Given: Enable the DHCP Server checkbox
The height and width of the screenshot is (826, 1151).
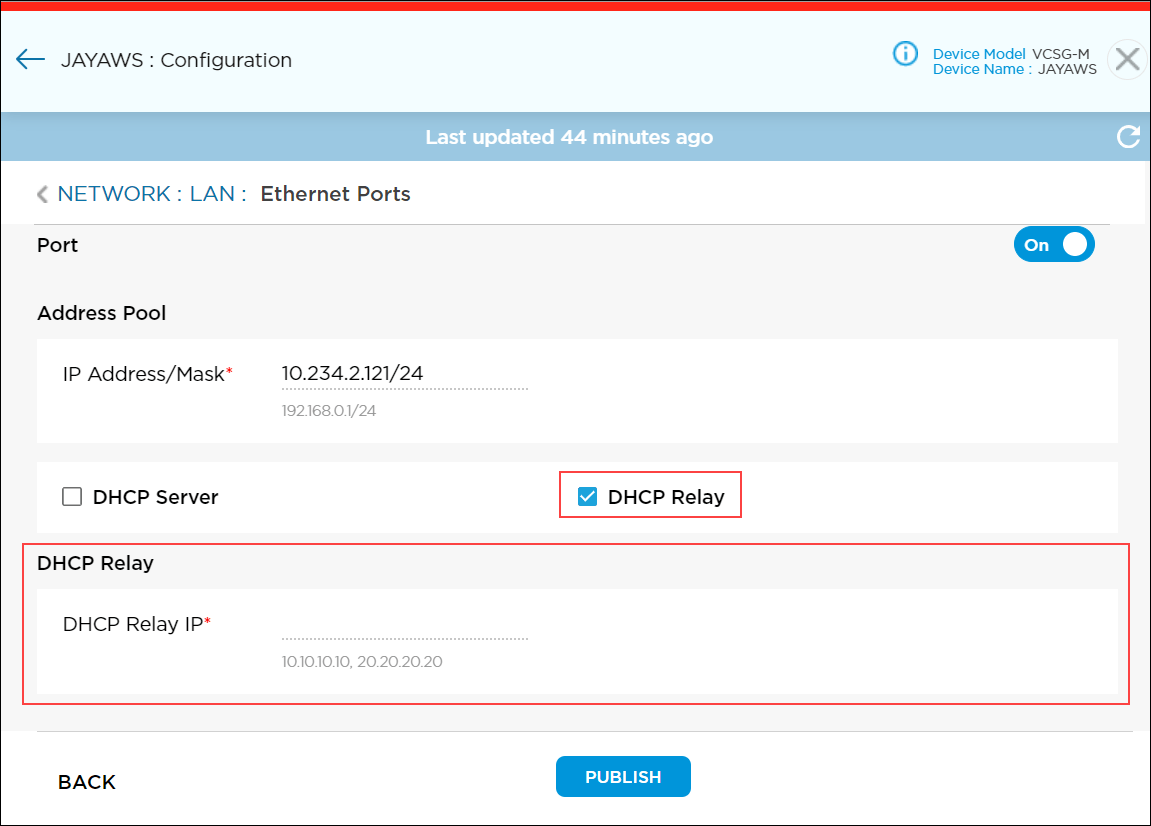Looking at the screenshot, I should (x=71, y=495).
